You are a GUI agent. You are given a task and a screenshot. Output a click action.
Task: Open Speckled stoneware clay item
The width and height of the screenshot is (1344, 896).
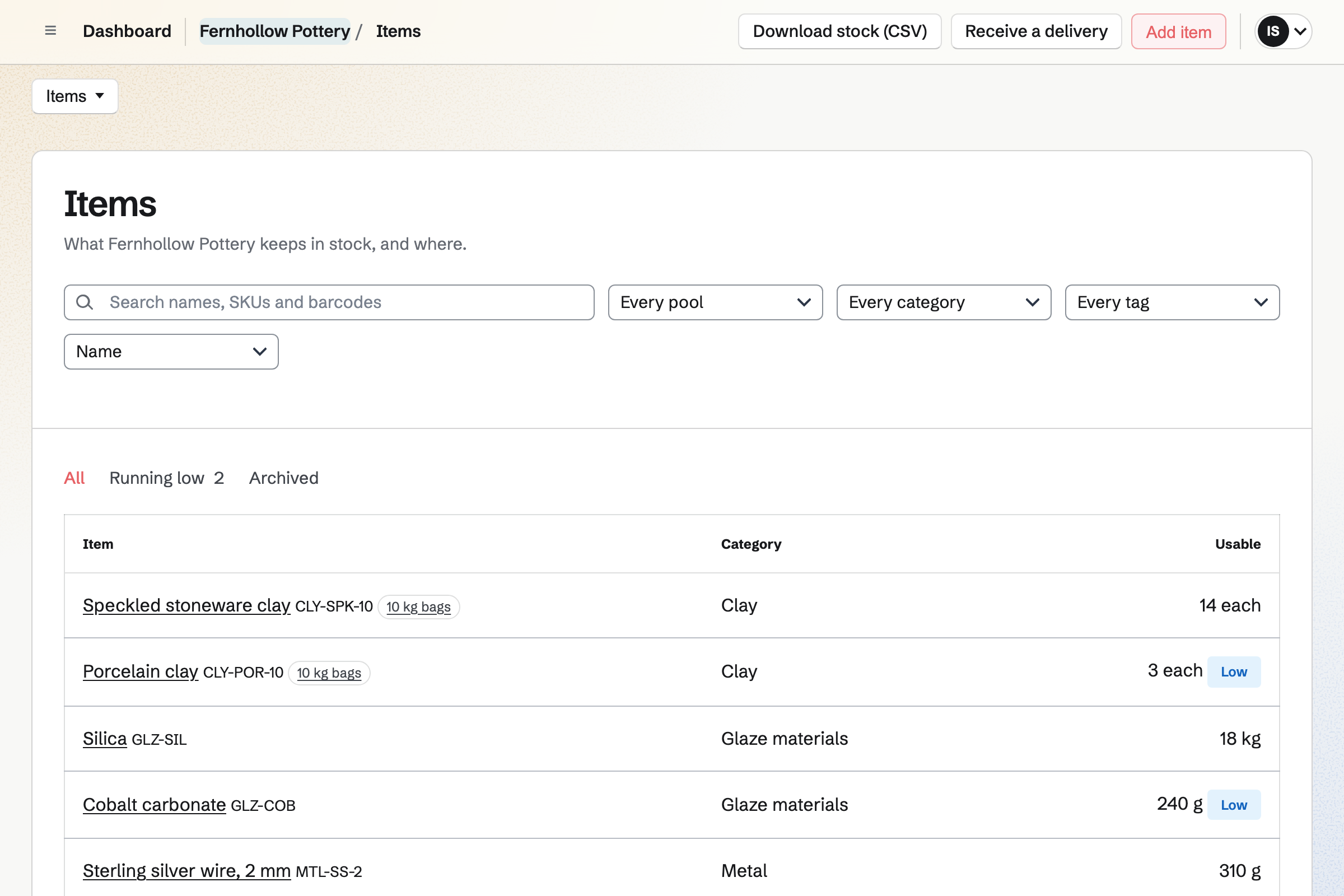(x=186, y=605)
